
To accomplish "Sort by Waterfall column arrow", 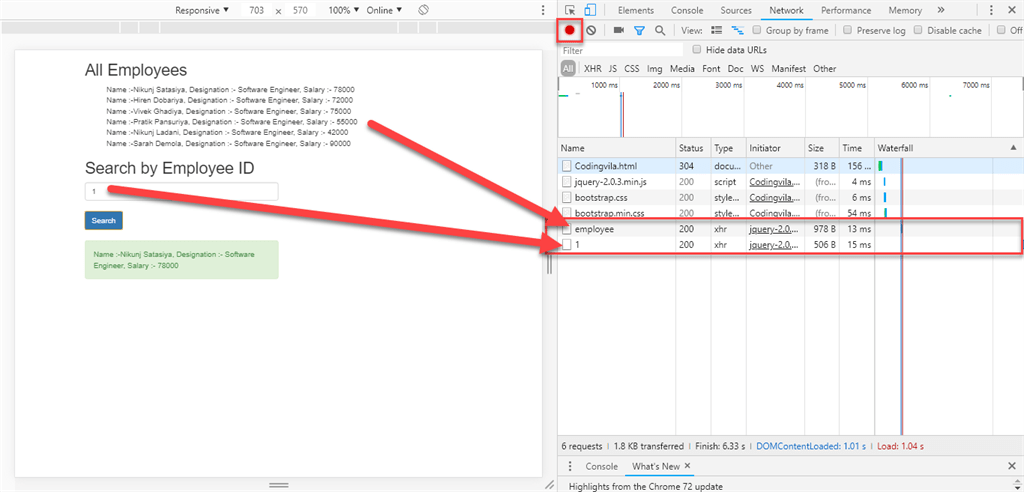I will point(1013,148).
